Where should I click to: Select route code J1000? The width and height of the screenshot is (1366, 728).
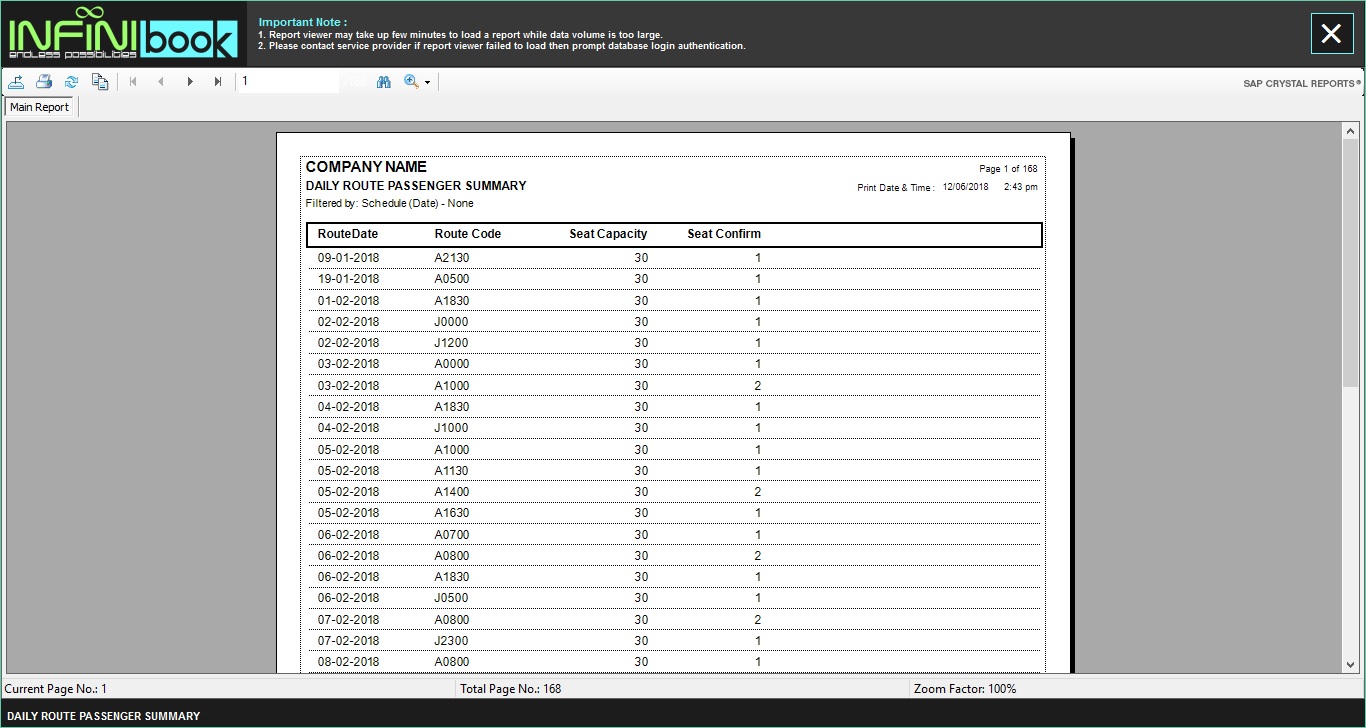452,428
